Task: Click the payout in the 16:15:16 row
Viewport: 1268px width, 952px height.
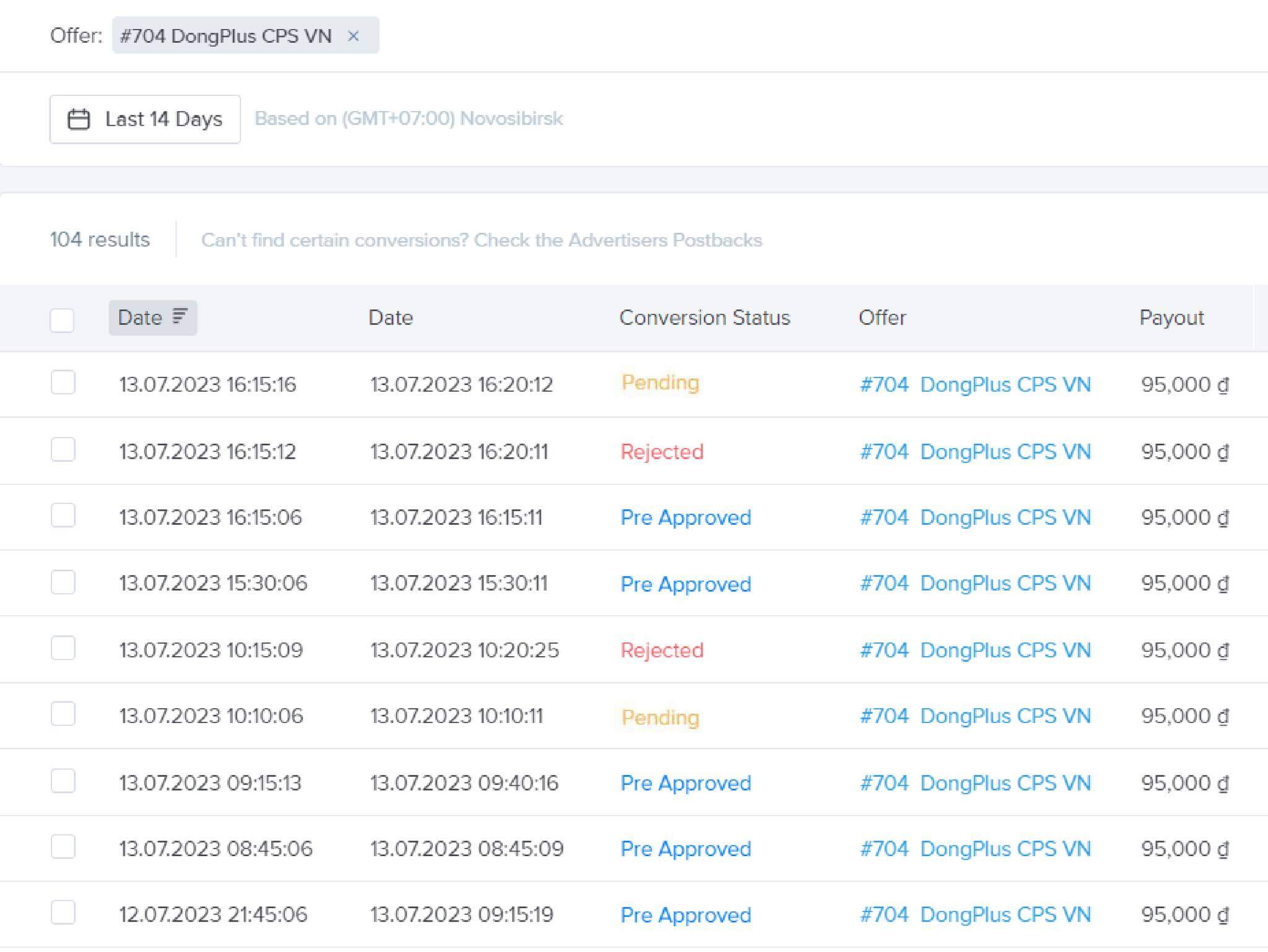Action: pyautogui.click(x=1185, y=384)
